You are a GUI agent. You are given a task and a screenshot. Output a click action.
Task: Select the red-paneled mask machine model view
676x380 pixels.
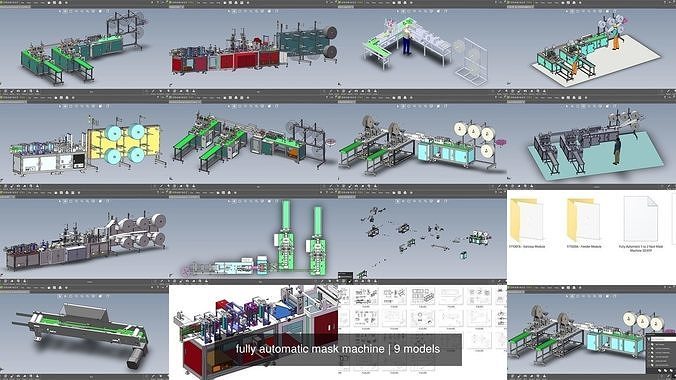pyautogui.click(x=254, y=49)
